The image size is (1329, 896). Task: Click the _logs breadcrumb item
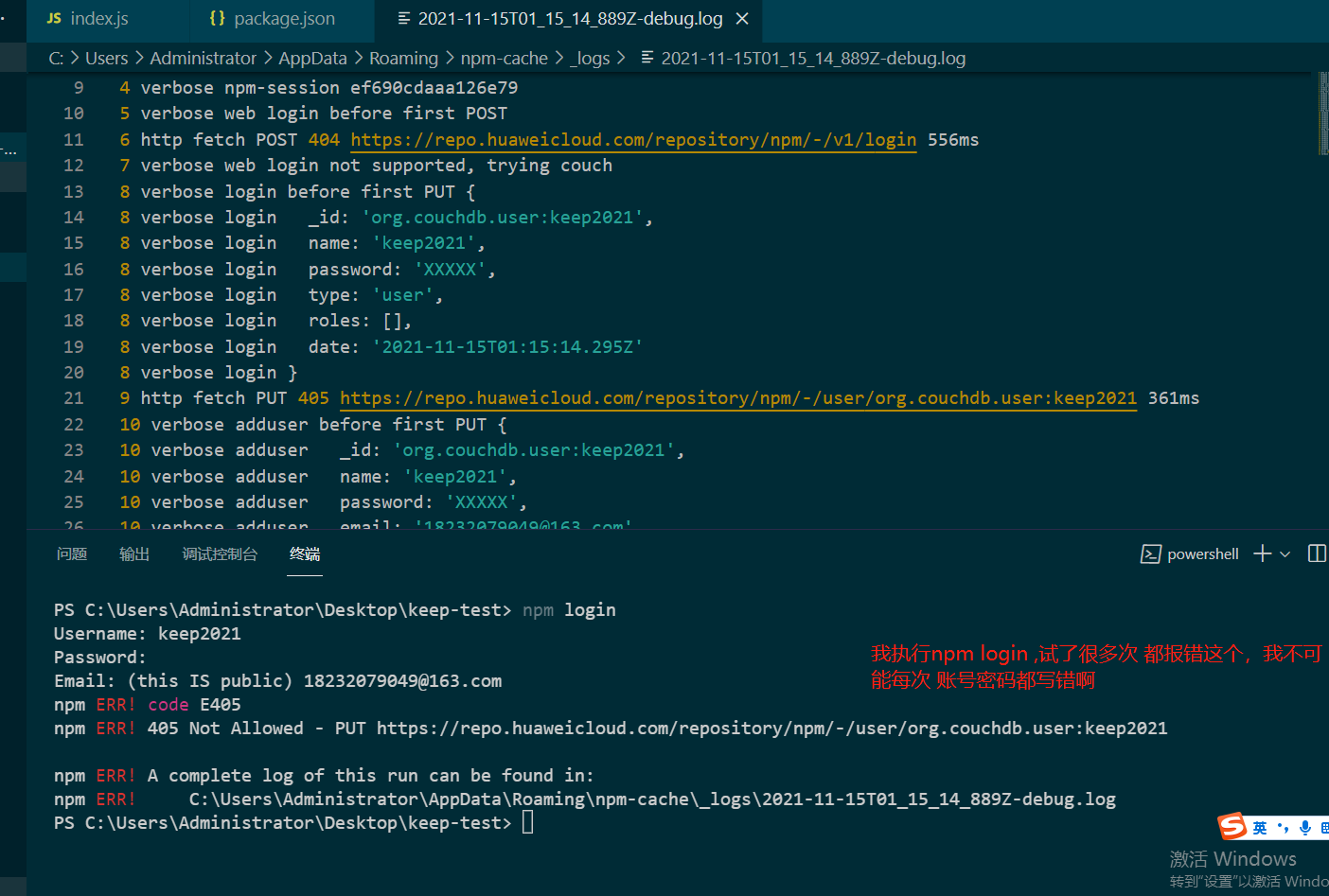pos(590,59)
